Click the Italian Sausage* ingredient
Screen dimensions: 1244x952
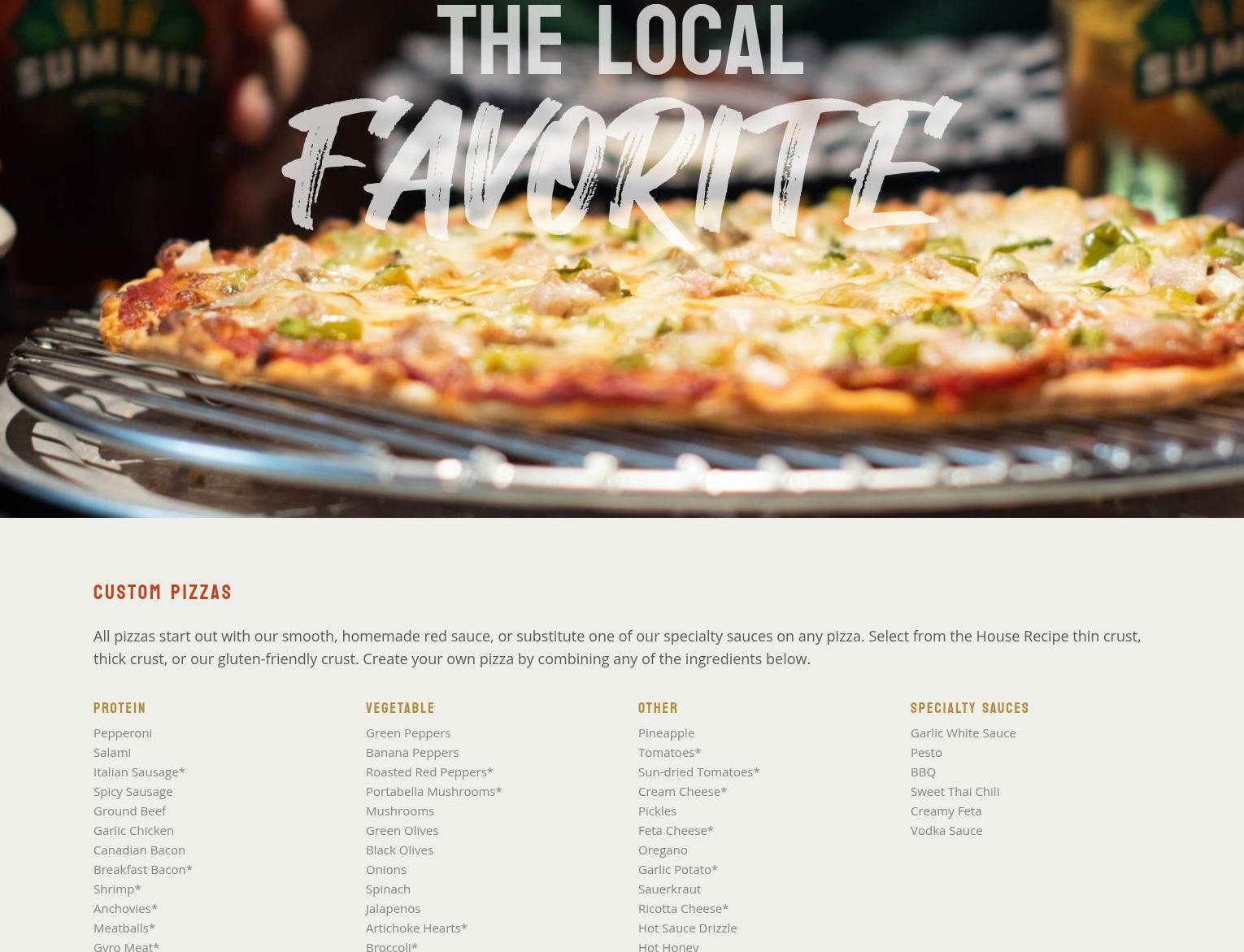[139, 772]
